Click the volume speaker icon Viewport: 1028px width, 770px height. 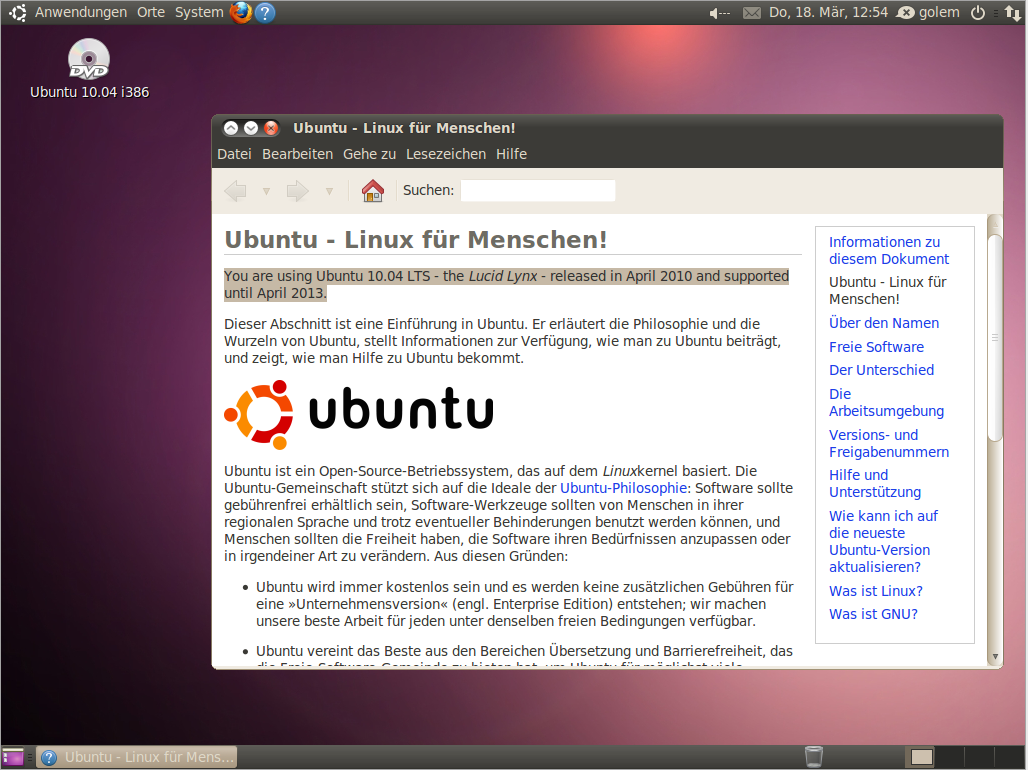click(714, 12)
